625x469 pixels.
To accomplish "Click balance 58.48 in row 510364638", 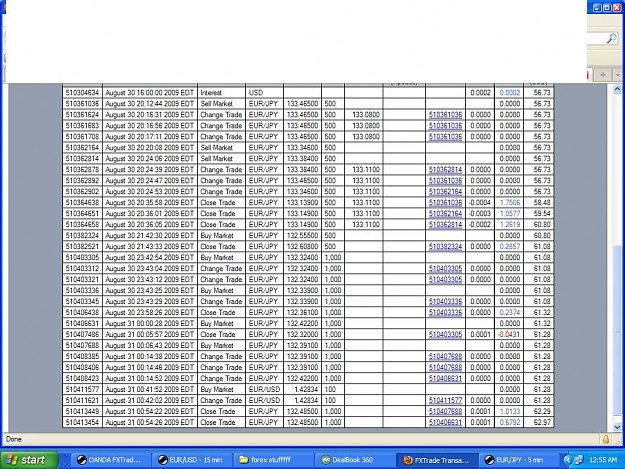I will (x=542, y=203).
